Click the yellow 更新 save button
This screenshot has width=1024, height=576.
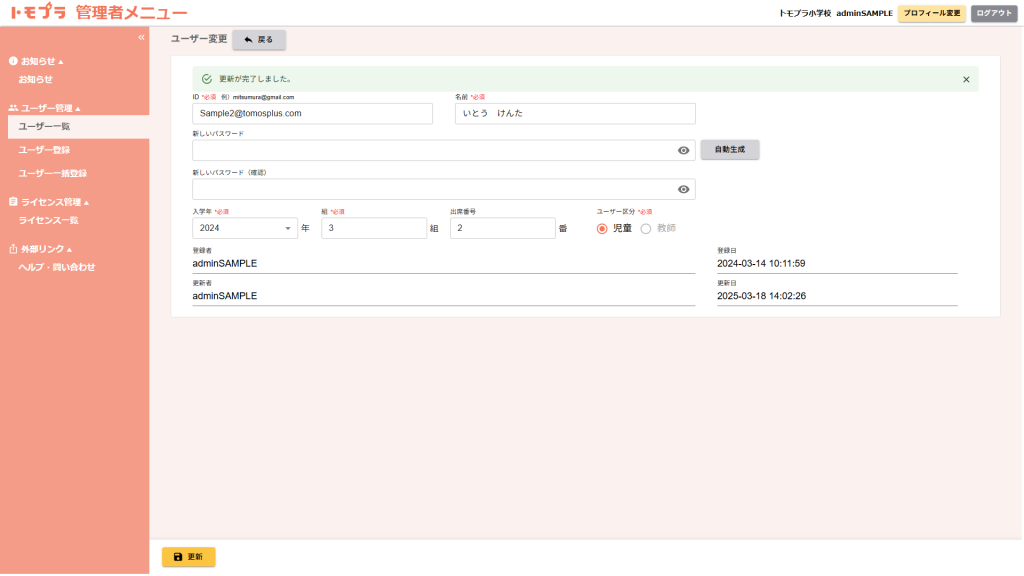[x=188, y=556]
